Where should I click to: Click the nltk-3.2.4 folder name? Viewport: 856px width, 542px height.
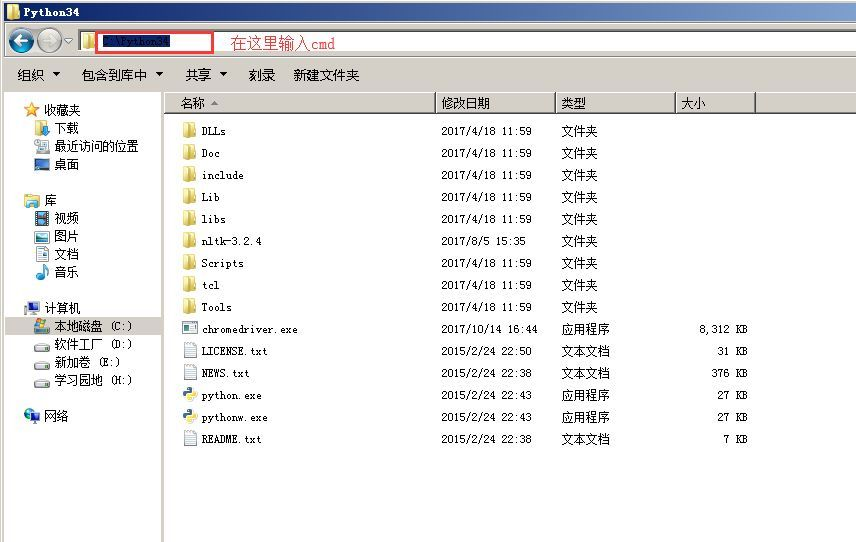(x=231, y=241)
